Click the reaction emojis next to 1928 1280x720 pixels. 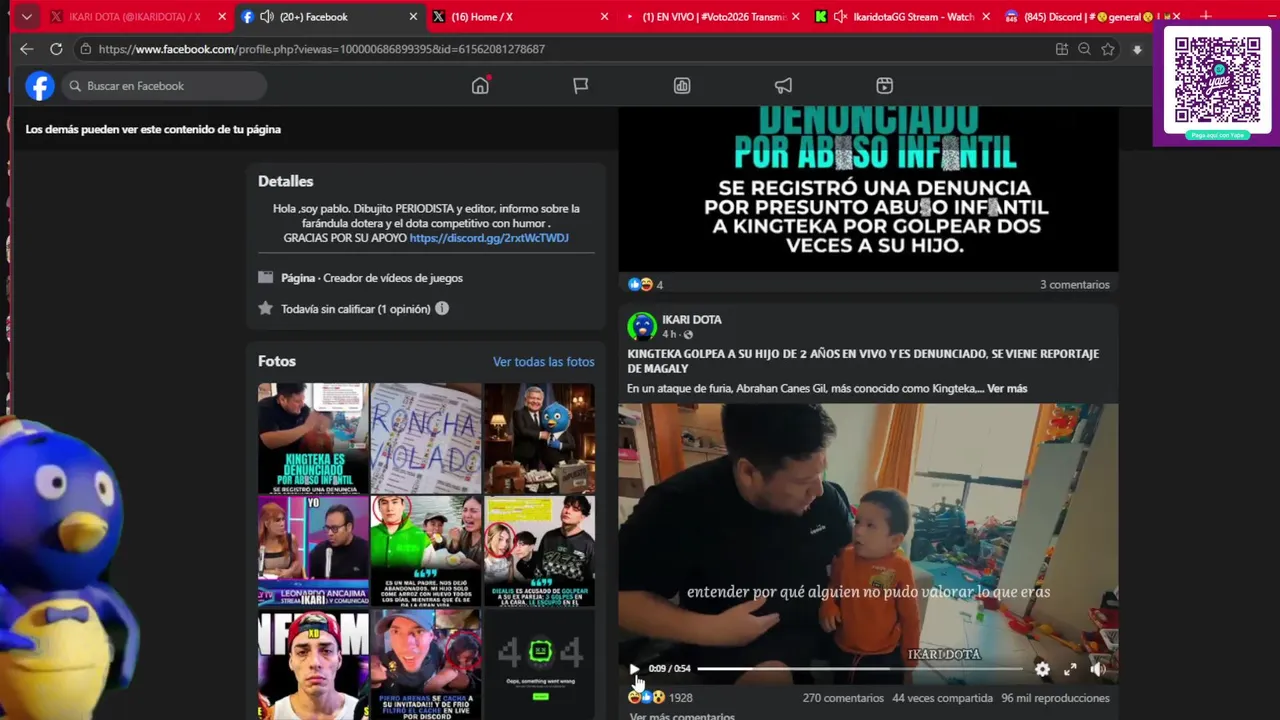(x=646, y=698)
